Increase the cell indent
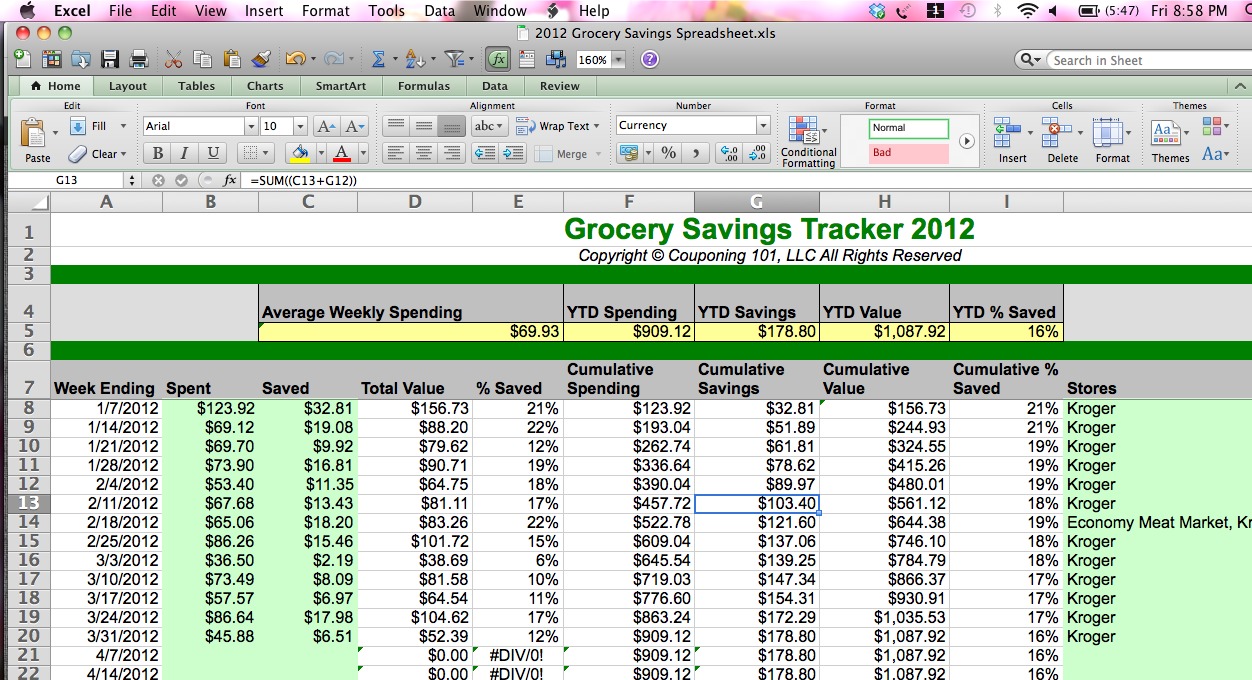Viewport: 1252px width, 680px height. [x=513, y=153]
